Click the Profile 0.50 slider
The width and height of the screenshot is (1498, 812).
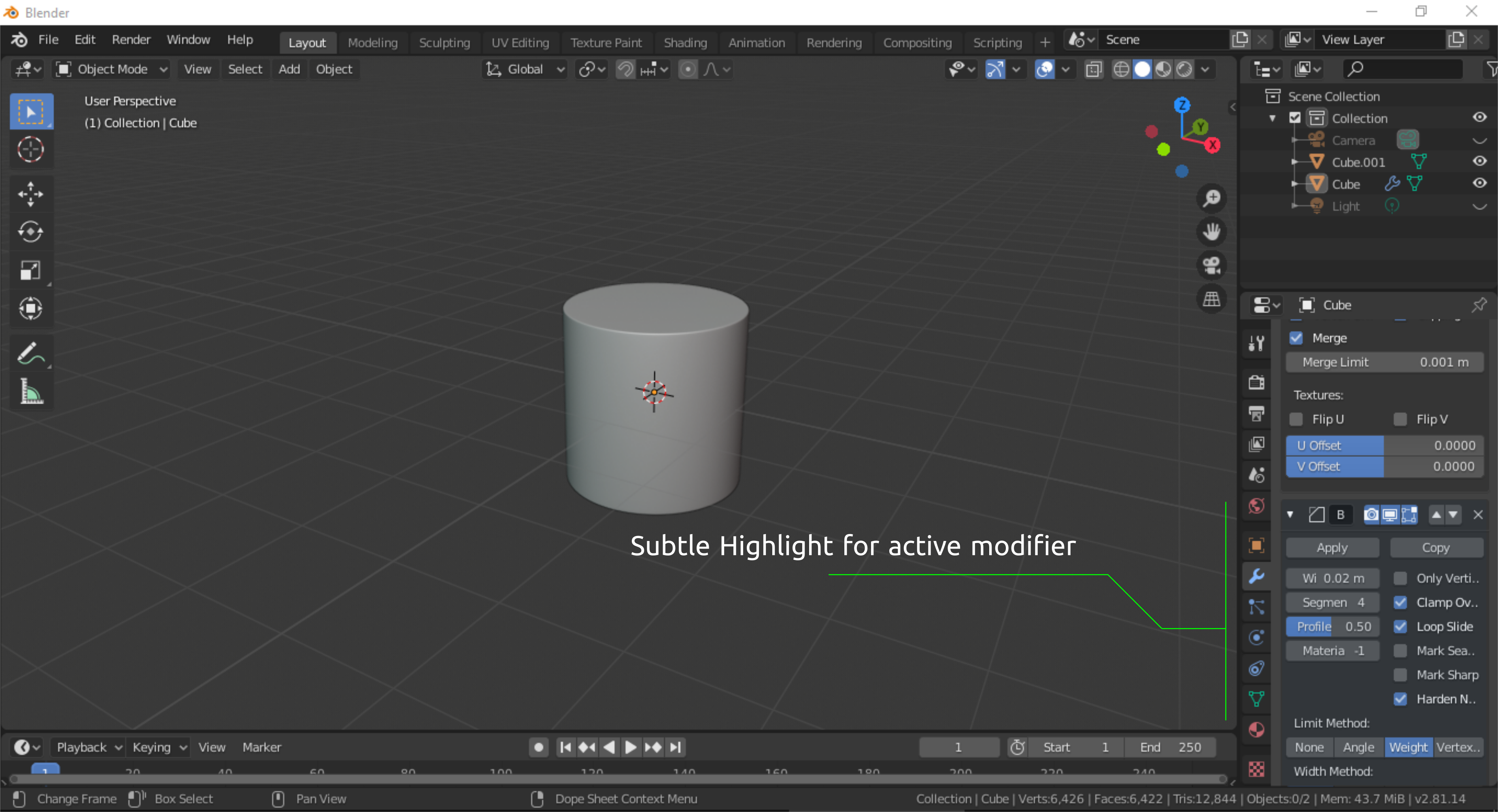tap(1332, 627)
